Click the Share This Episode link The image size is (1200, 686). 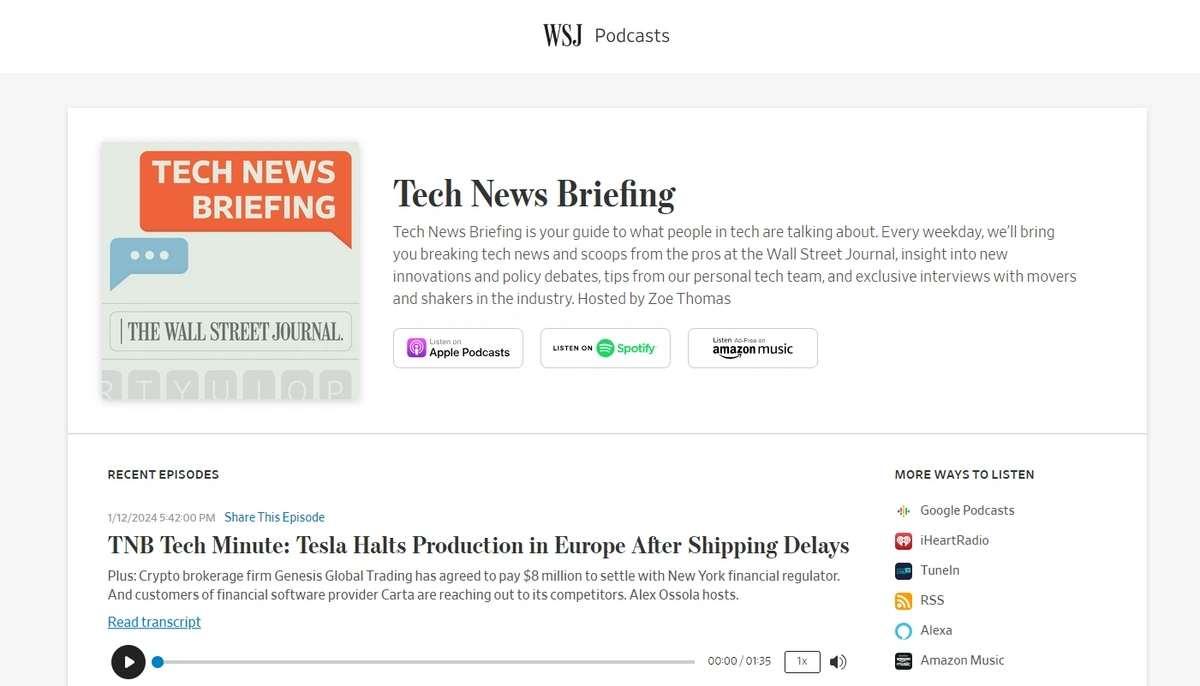pyautogui.click(x=274, y=517)
